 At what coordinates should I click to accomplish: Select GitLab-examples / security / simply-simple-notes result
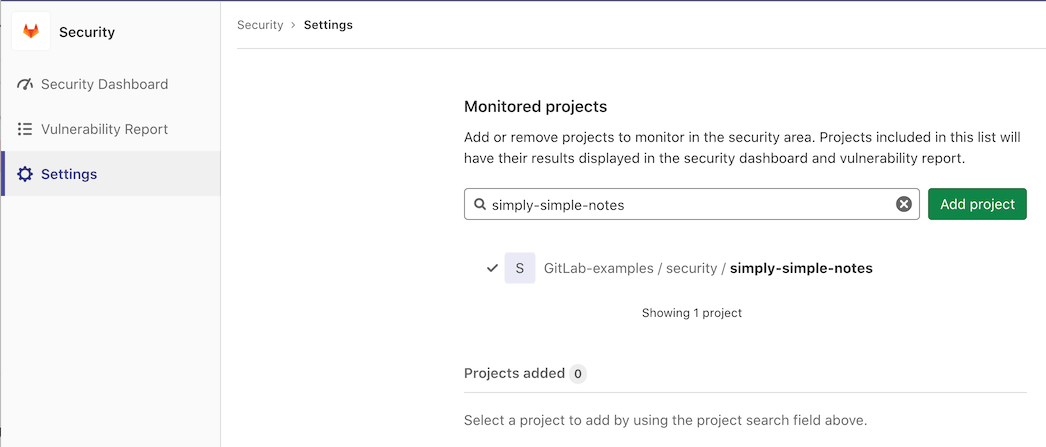click(708, 268)
